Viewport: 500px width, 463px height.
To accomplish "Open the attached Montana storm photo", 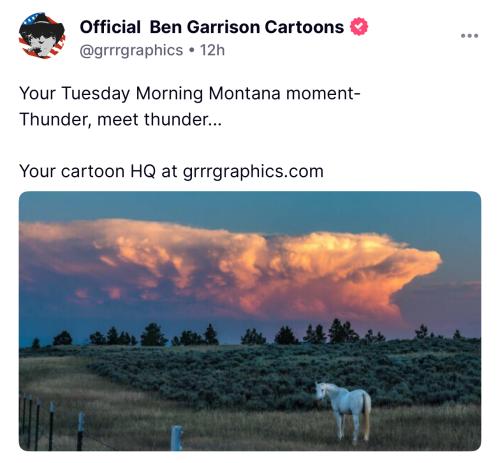I will tap(250, 321).
